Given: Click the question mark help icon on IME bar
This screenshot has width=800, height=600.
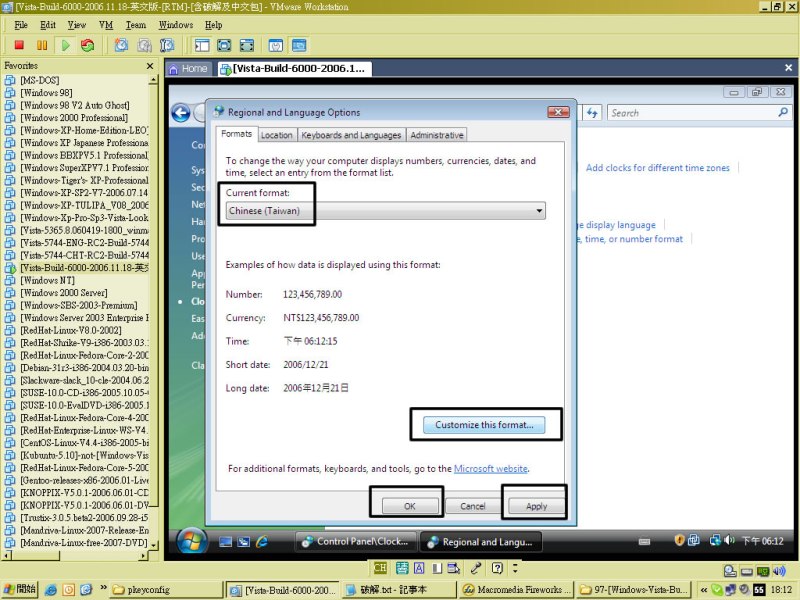Looking at the screenshot, I should pos(497,568).
